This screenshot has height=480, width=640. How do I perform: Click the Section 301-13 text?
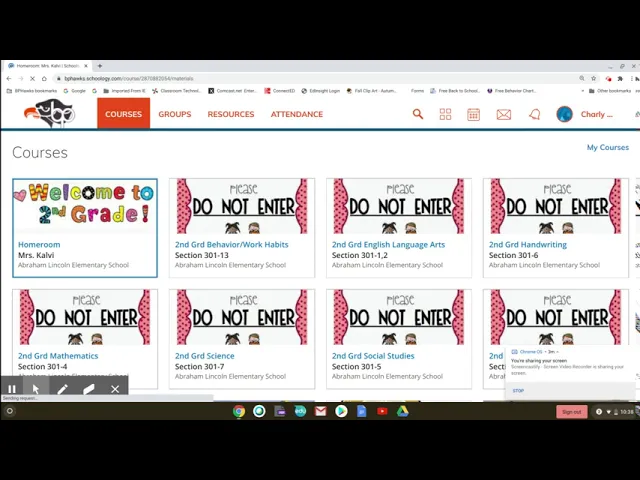pyautogui.click(x=202, y=255)
